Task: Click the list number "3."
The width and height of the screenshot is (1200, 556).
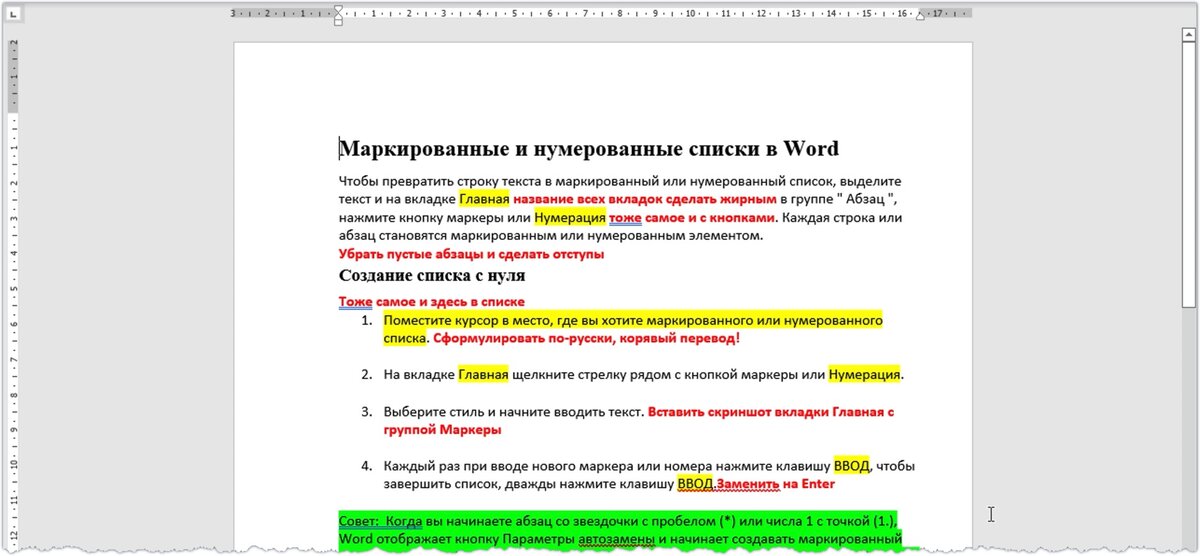Action: pyautogui.click(x=366, y=412)
